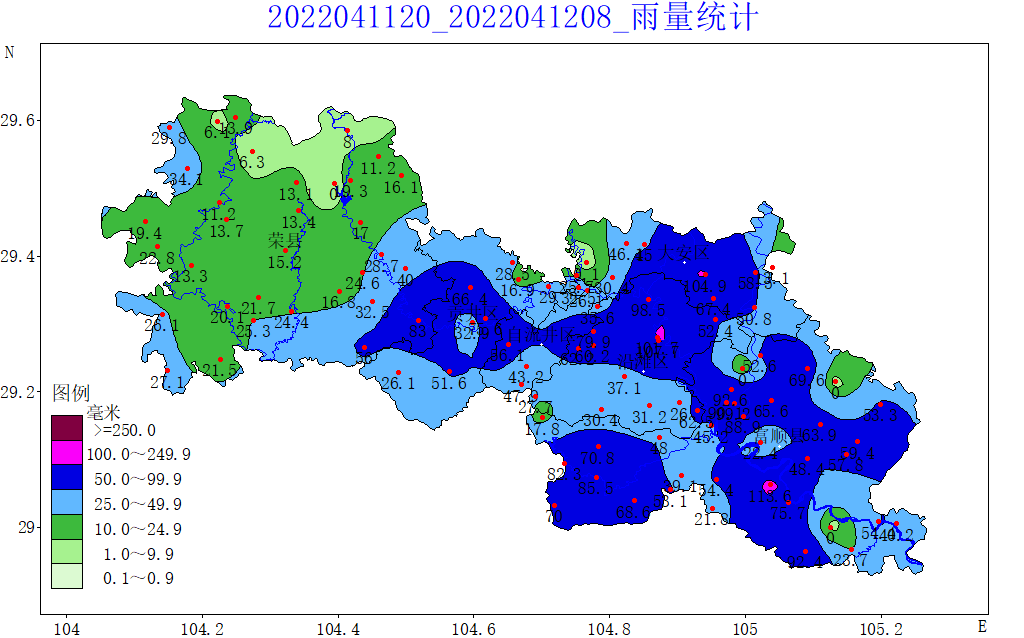1024x638 pixels.
Task: Click the 51.6 rainfall value label
Action: pos(449,383)
